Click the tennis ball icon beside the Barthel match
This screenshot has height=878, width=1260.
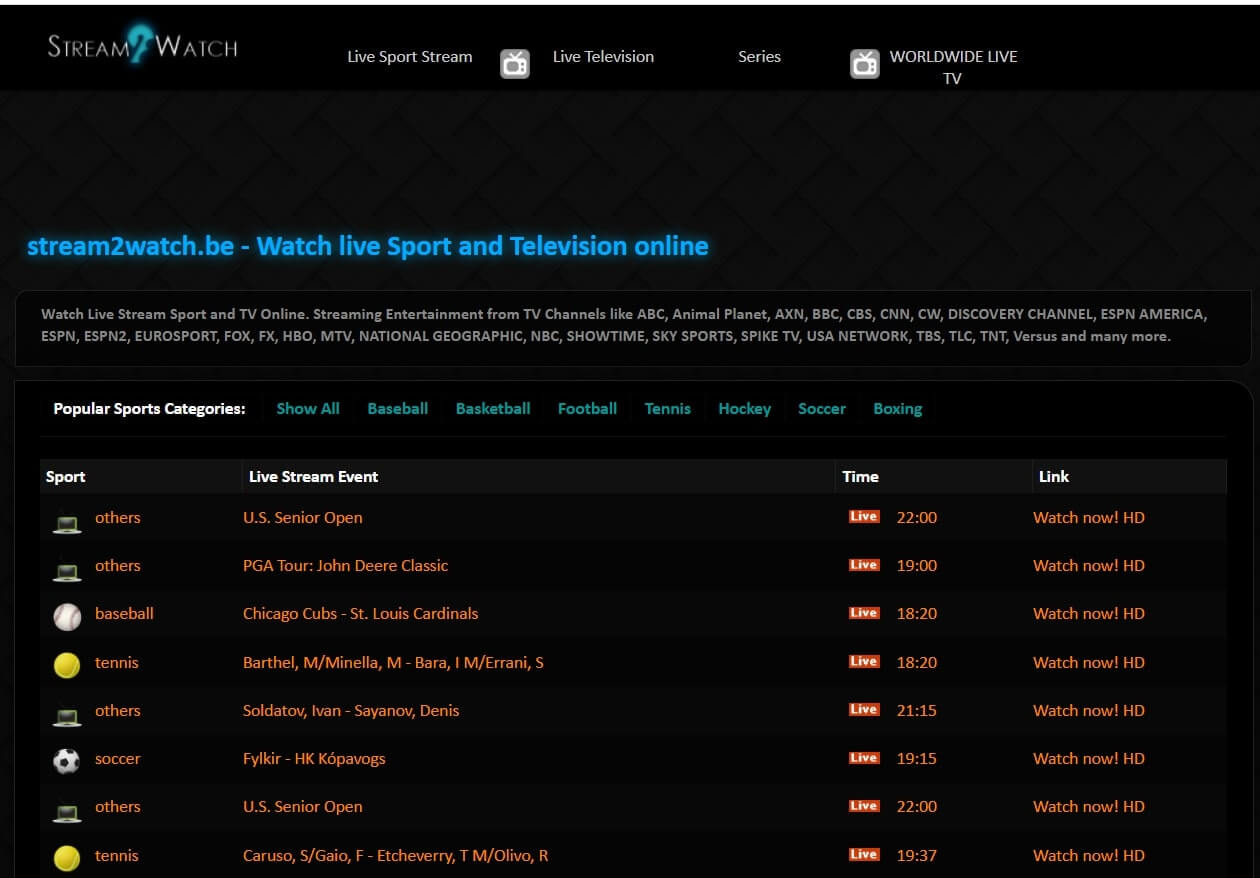pos(66,663)
